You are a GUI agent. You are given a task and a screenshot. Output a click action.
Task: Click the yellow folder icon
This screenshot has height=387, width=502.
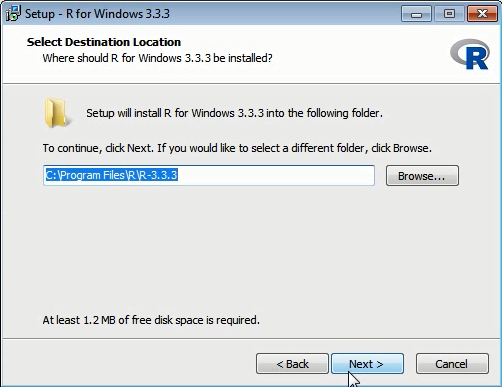[56, 113]
